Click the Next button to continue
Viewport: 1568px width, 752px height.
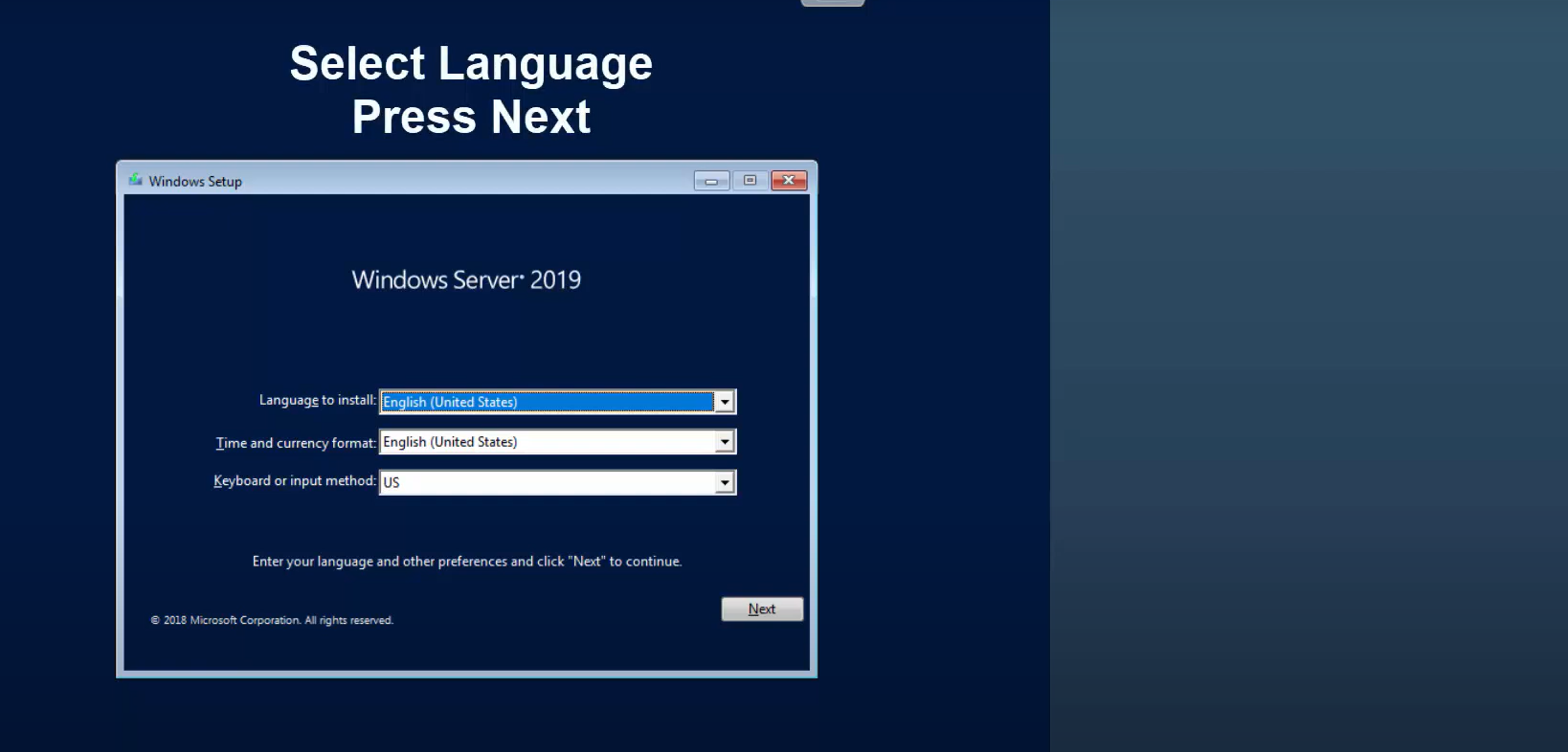coord(762,609)
